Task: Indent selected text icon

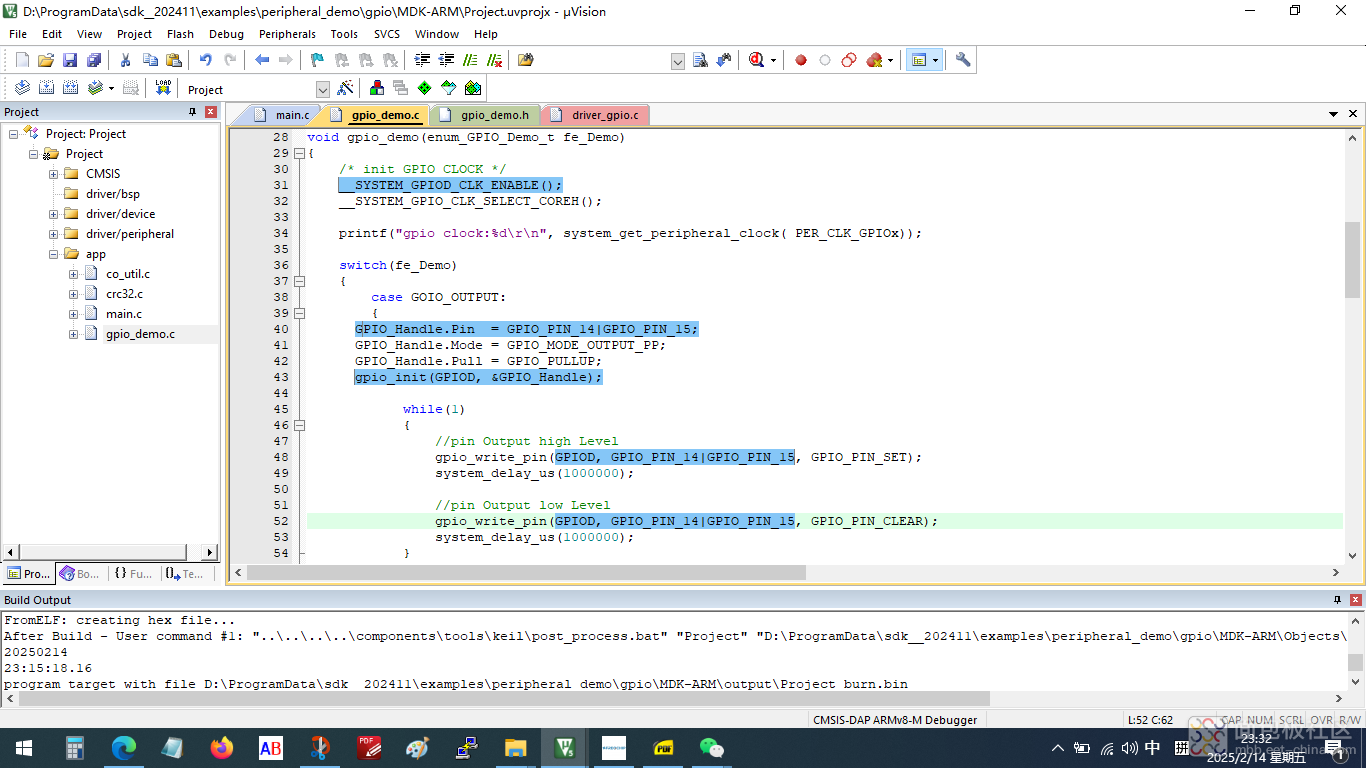Action: coord(423,60)
